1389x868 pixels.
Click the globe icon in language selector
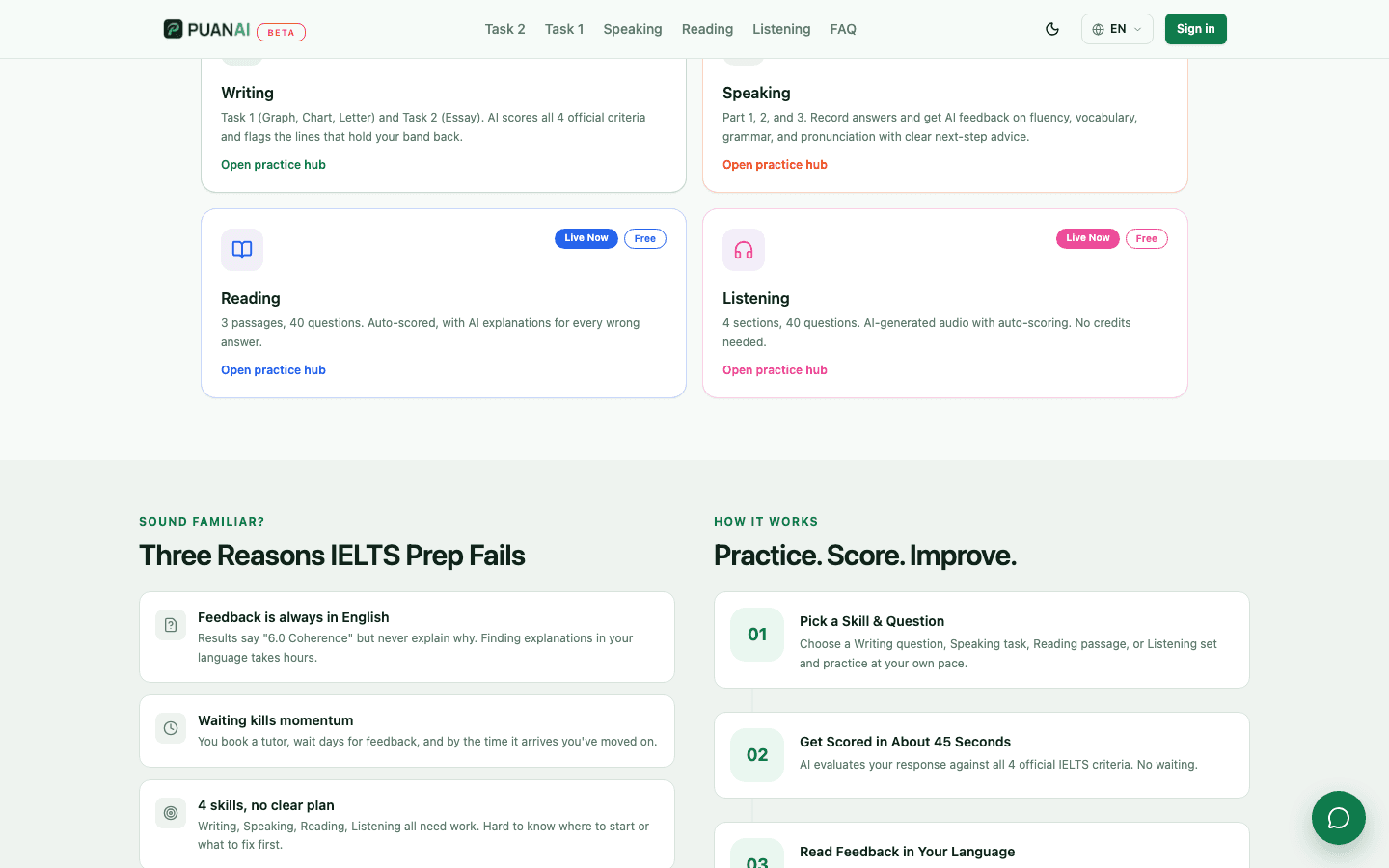(1098, 29)
